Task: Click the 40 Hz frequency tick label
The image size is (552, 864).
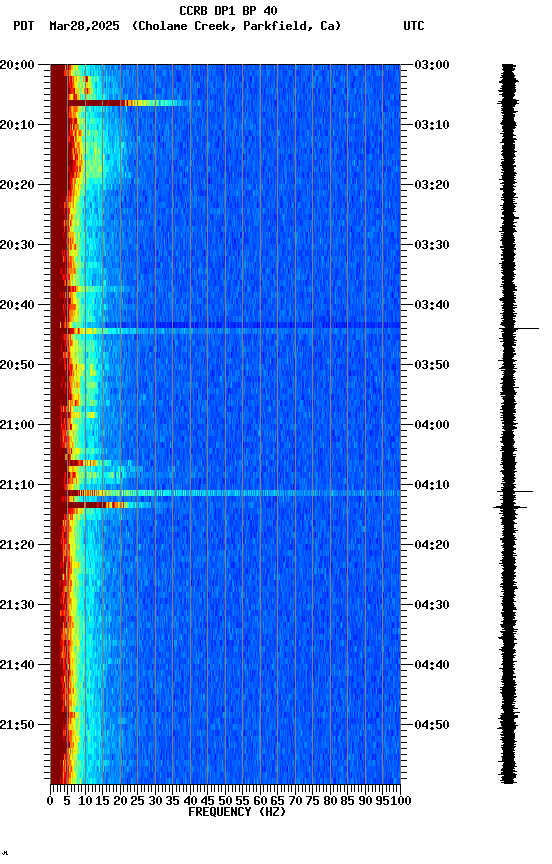Action: click(x=190, y=801)
